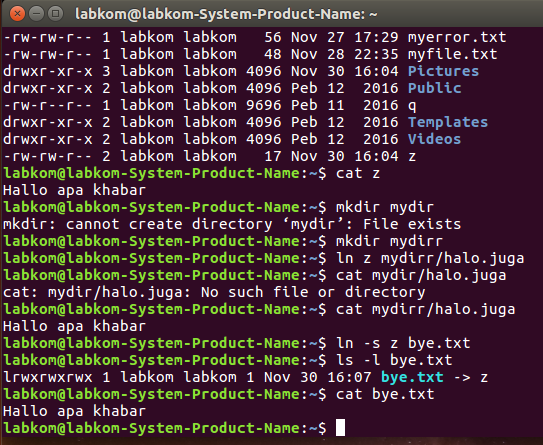Minimize the terminal window
The height and width of the screenshot is (445, 543).
[x=36, y=14]
